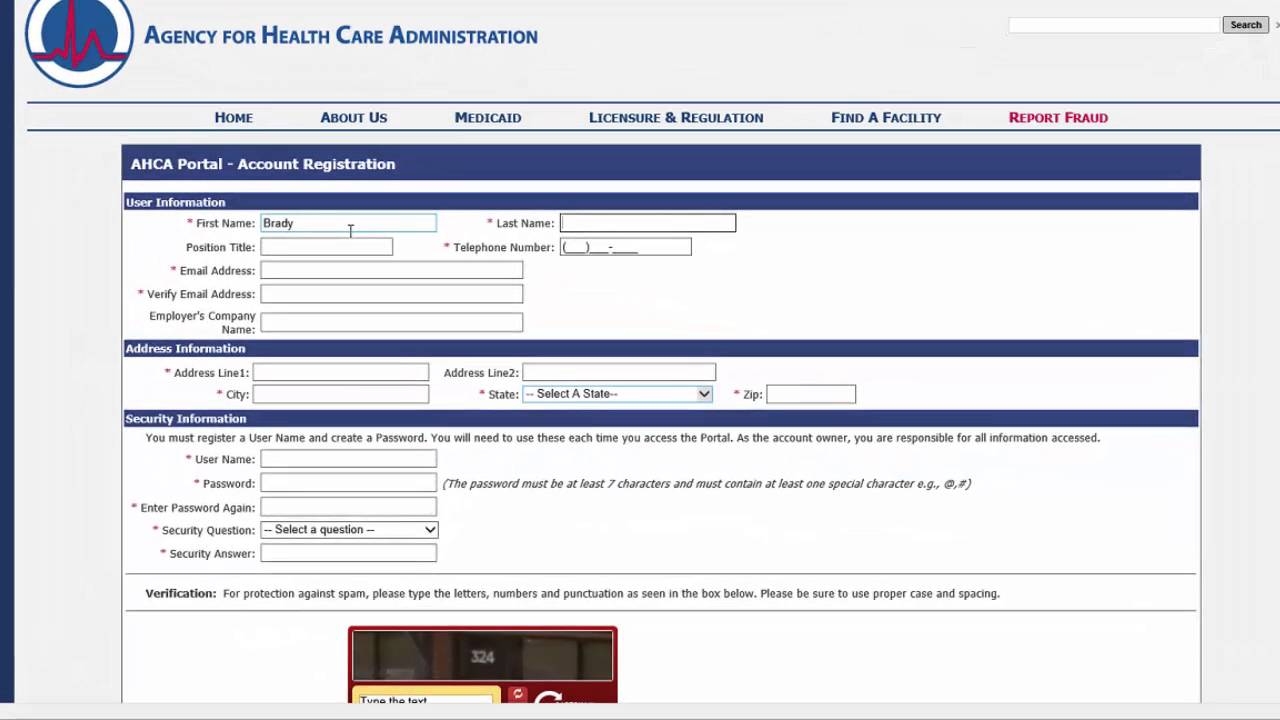Go to the About Us page
The image size is (1280, 720).
tap(353, 117)
